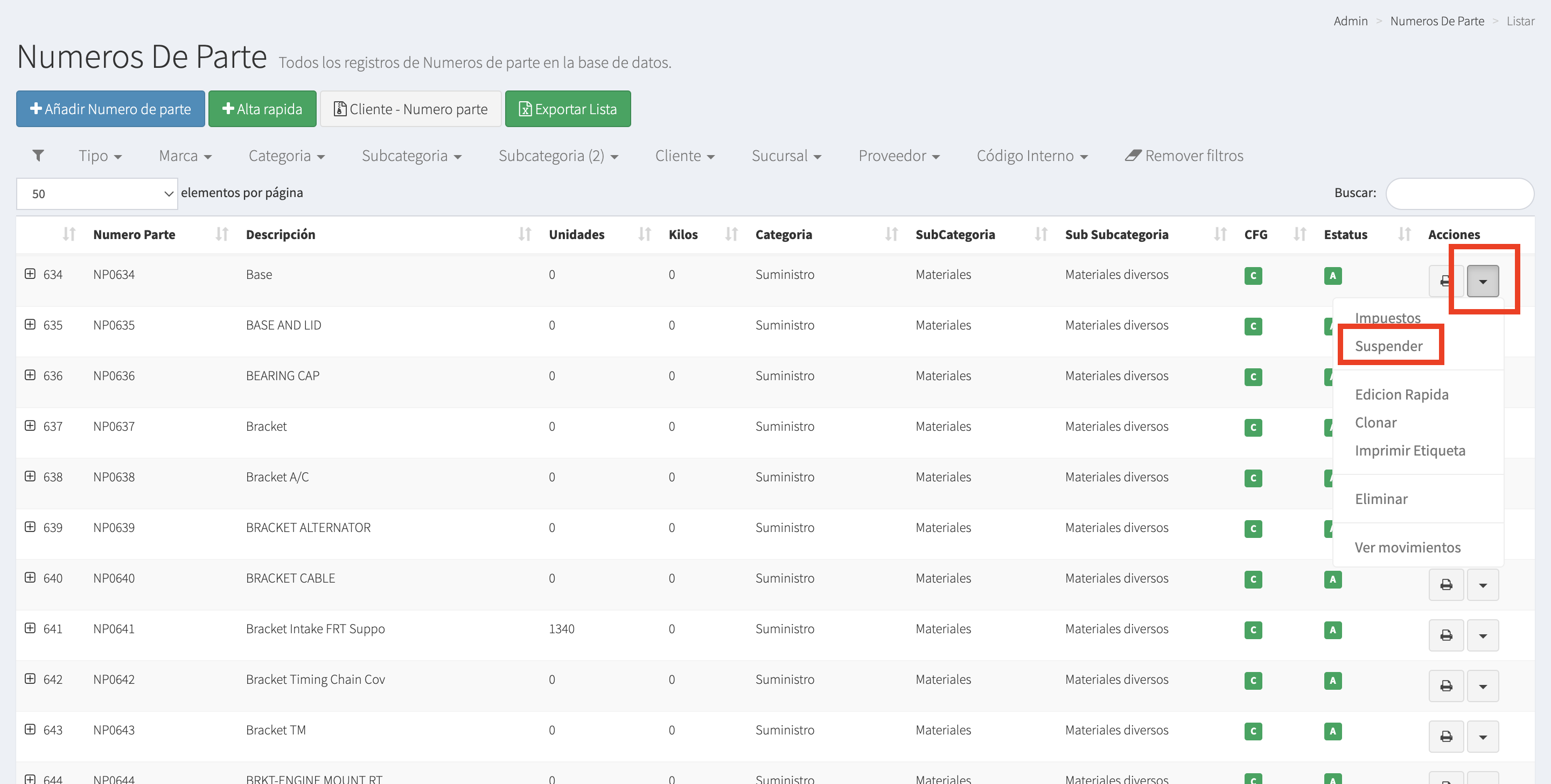The height and width of the screenshot is (784, 1551).
Task: Expand row 641 plus toggle
Action: 30,628
